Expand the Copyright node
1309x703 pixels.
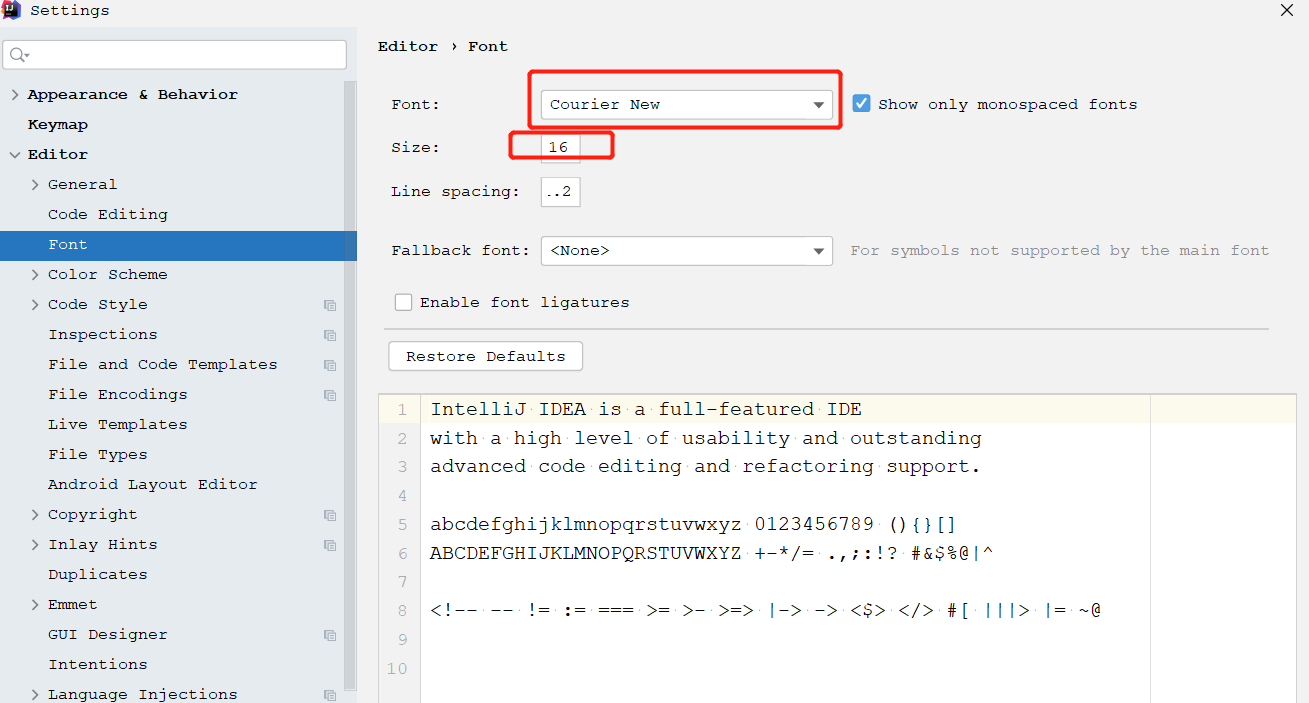tap(35, 515)
